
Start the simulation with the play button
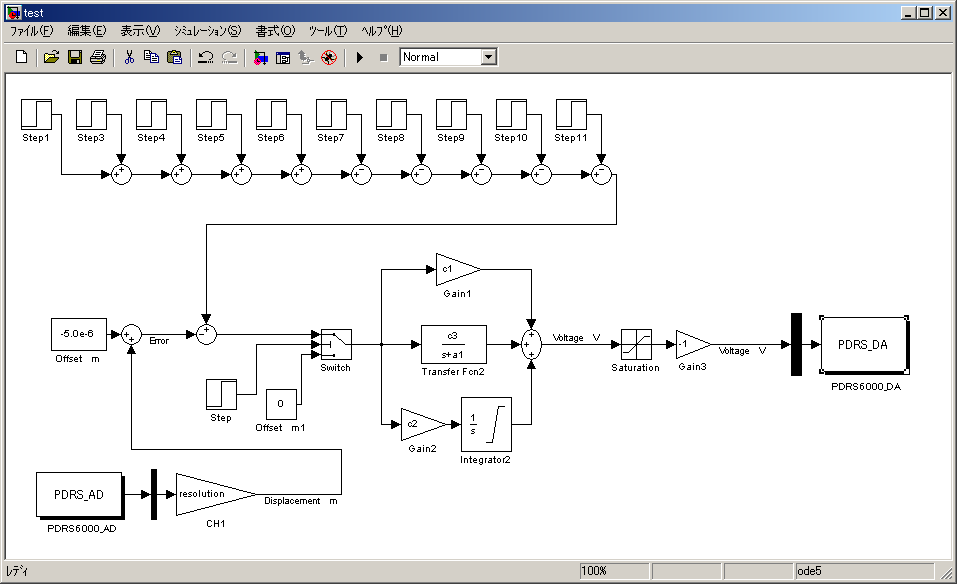[360, 58]
